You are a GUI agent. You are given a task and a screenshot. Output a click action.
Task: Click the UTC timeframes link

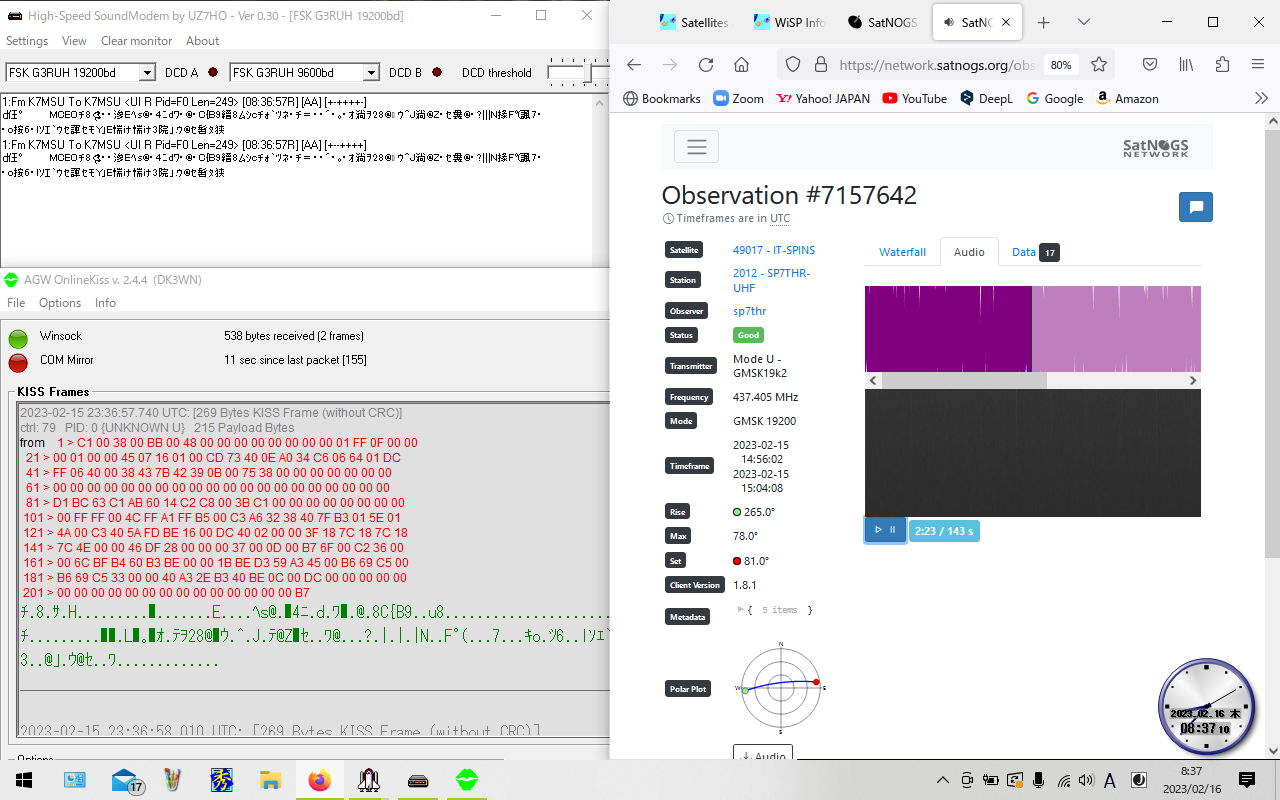click(x=780, y=218)
